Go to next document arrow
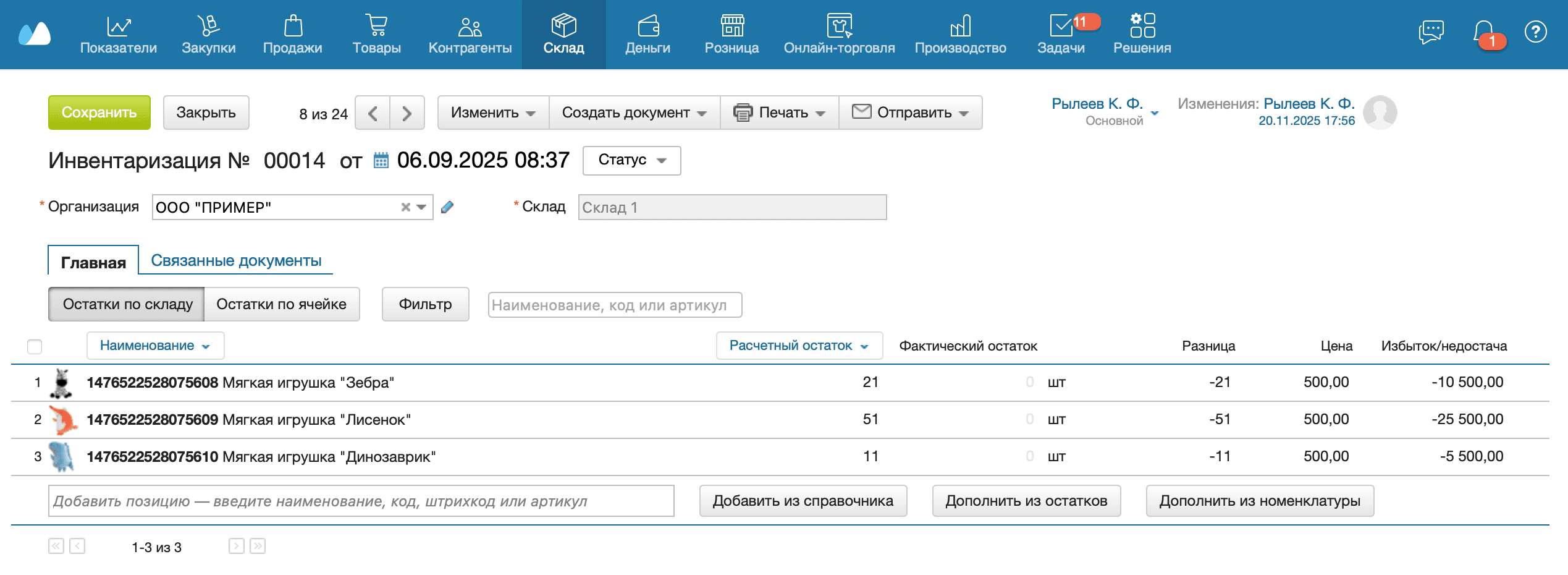This screenshot has height=575, width=1568. 407,113
